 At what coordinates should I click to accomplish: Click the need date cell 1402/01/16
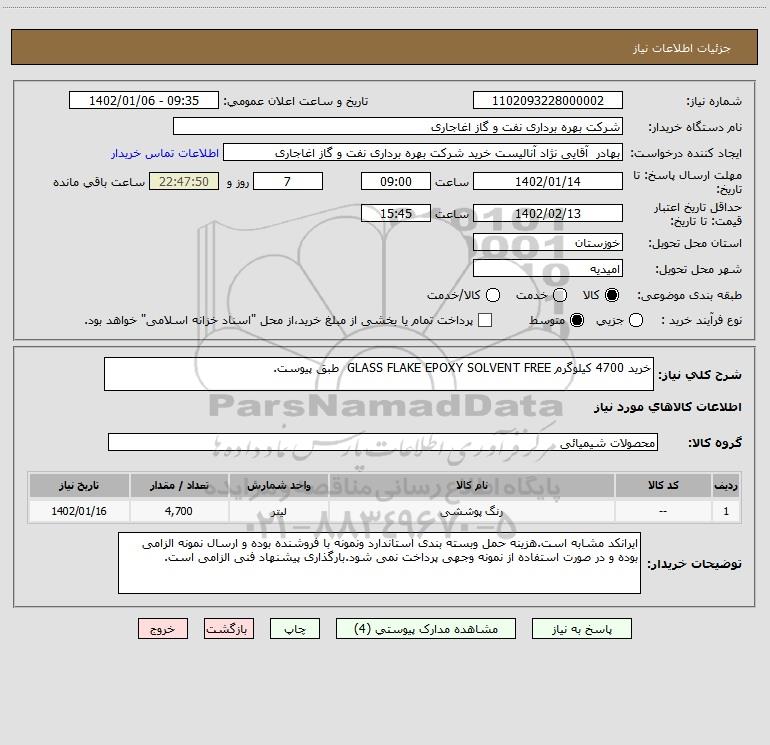click(x=79, y=511)
